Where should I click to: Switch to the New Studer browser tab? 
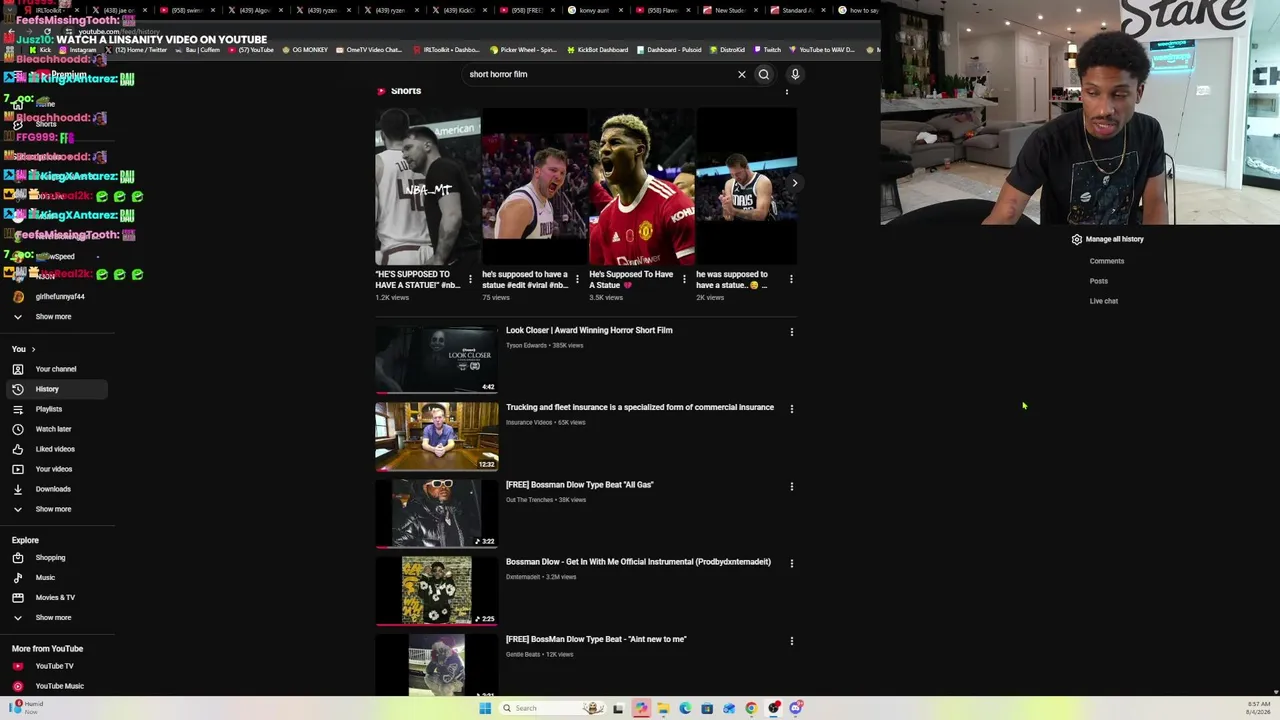pyautogui.click(x=730, y=10)
